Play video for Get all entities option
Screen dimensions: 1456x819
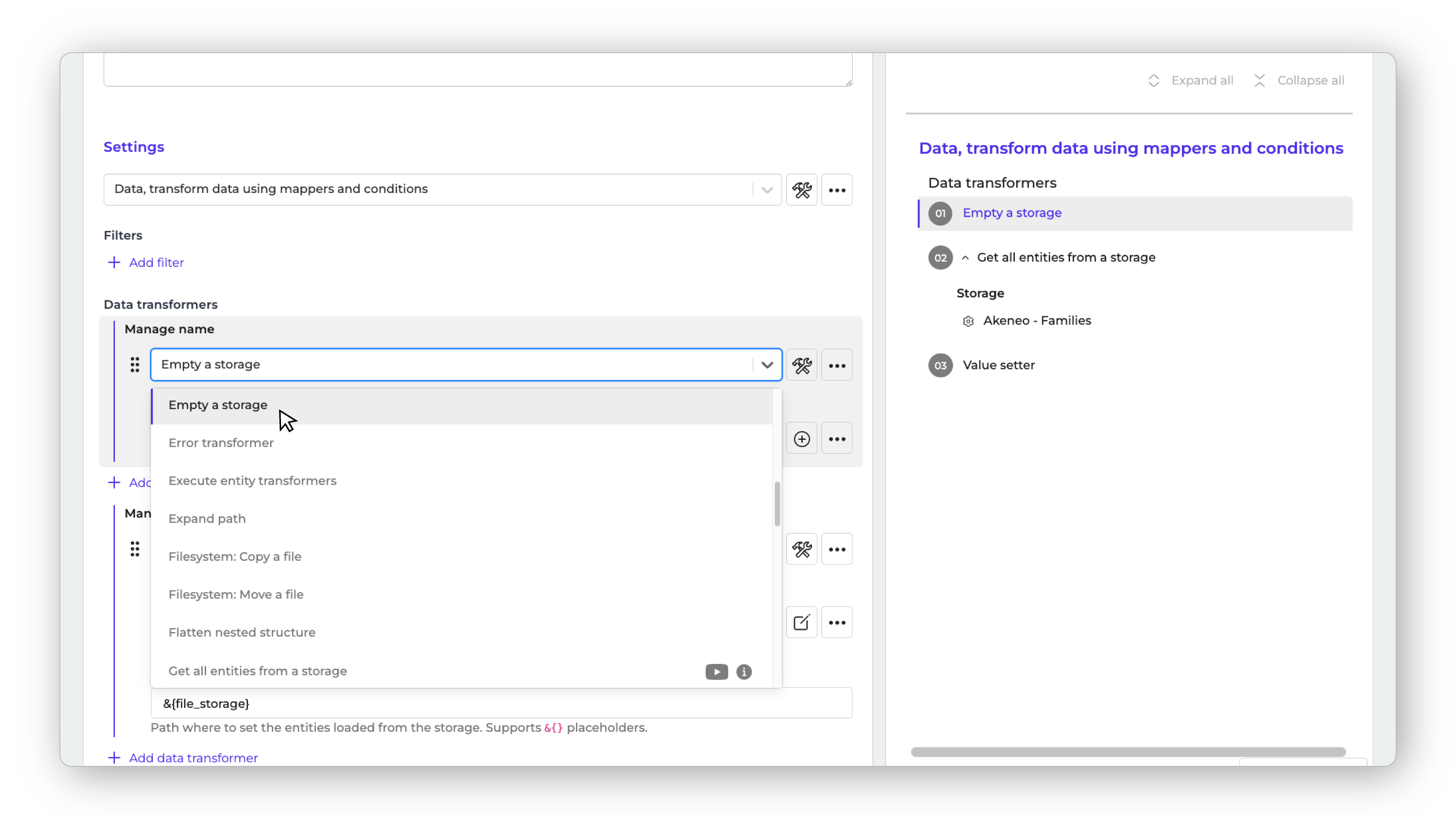(716, 672)
